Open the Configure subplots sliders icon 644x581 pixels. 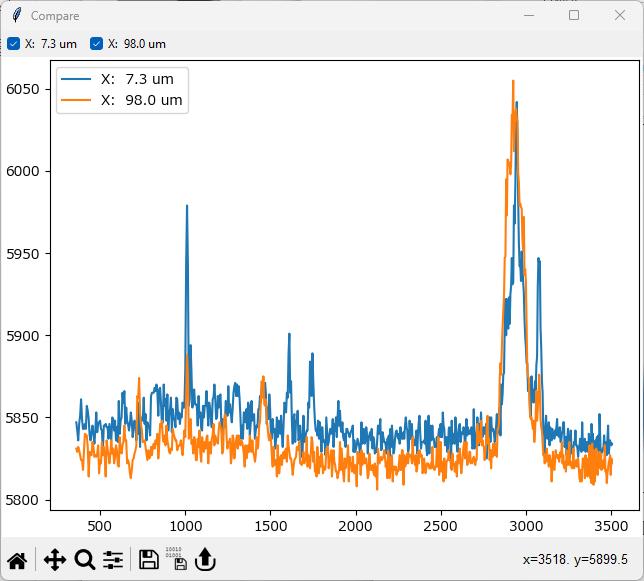pos(113,560)
